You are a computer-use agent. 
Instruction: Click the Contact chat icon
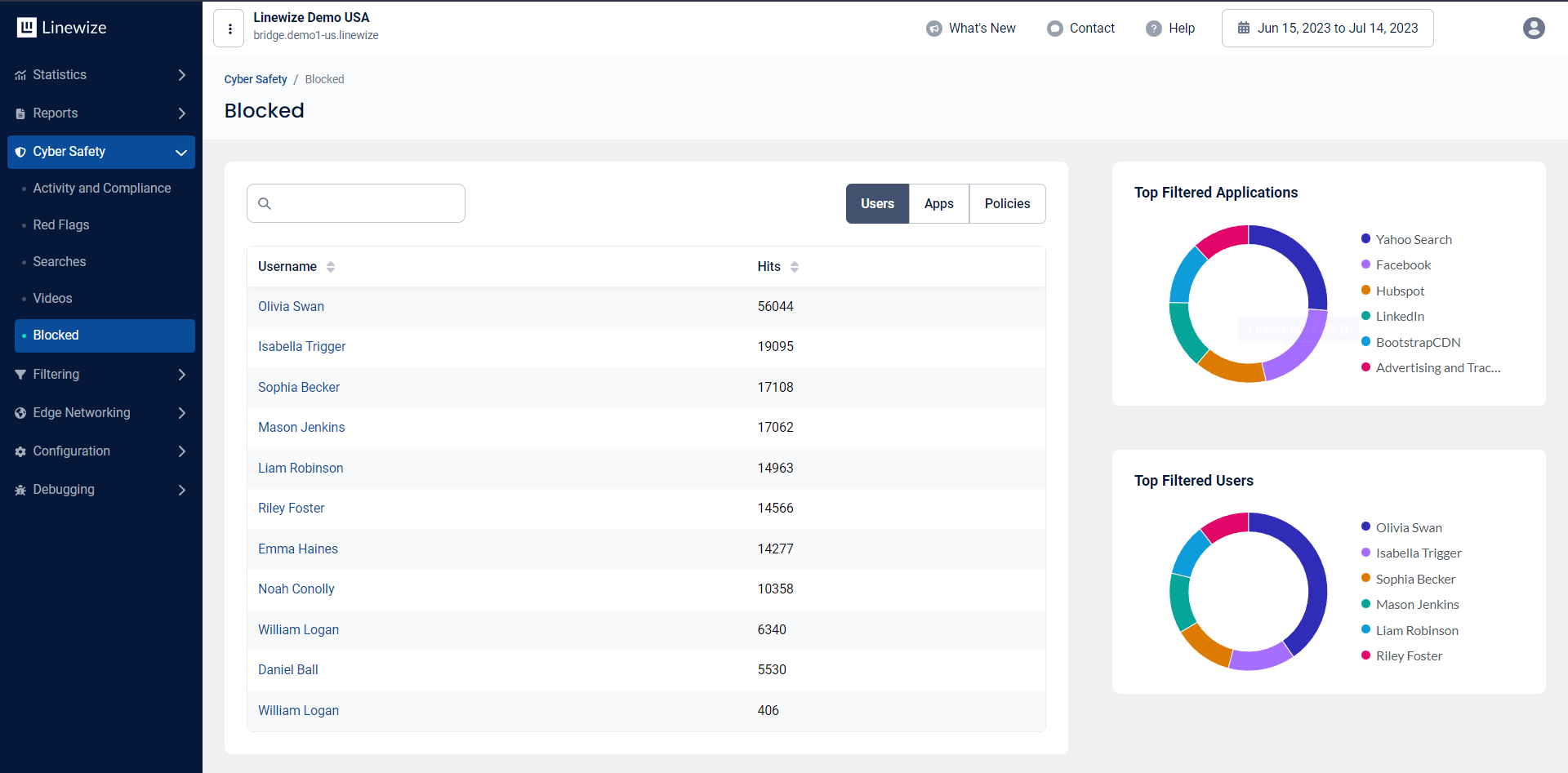[1054, 29]
